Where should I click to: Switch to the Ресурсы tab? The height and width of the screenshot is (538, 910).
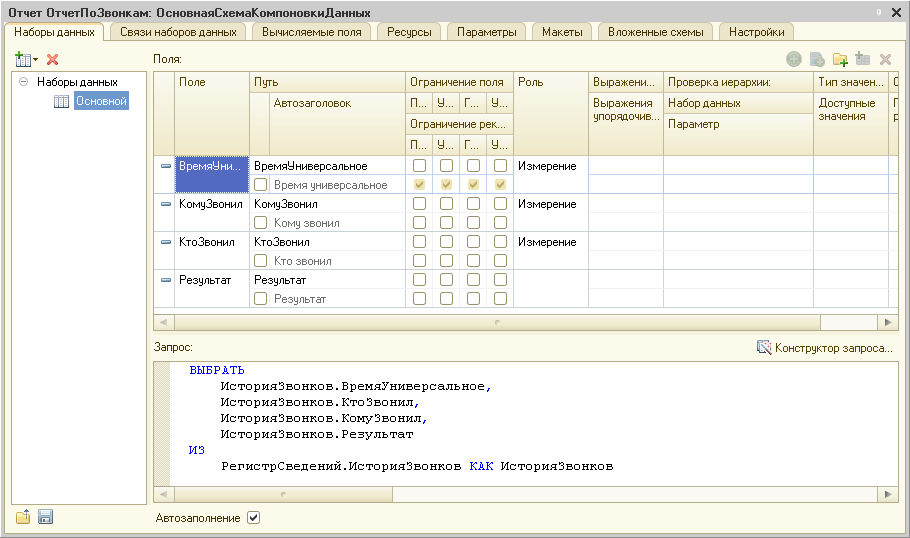[x=409, y=32]
